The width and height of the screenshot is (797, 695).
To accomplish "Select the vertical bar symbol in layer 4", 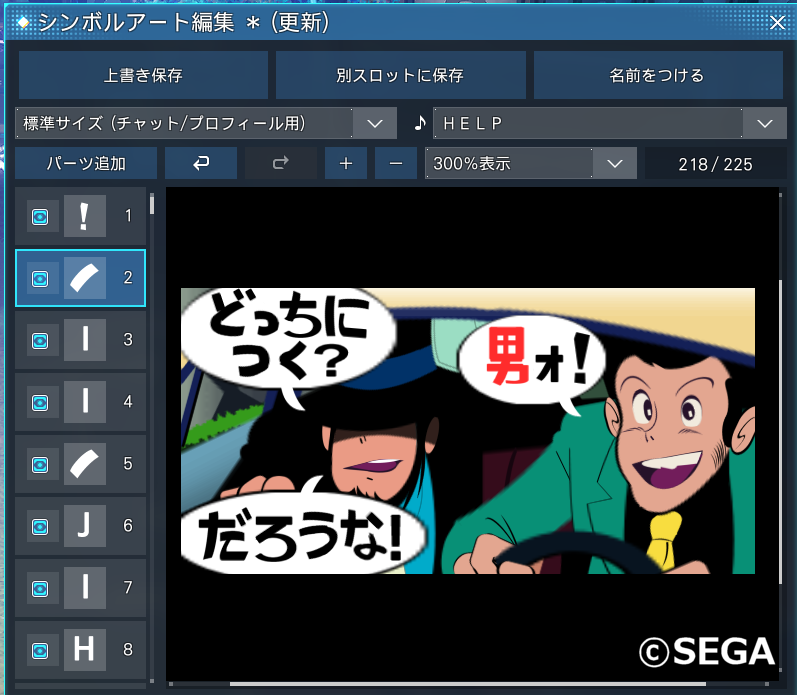I will pos(85,402).
